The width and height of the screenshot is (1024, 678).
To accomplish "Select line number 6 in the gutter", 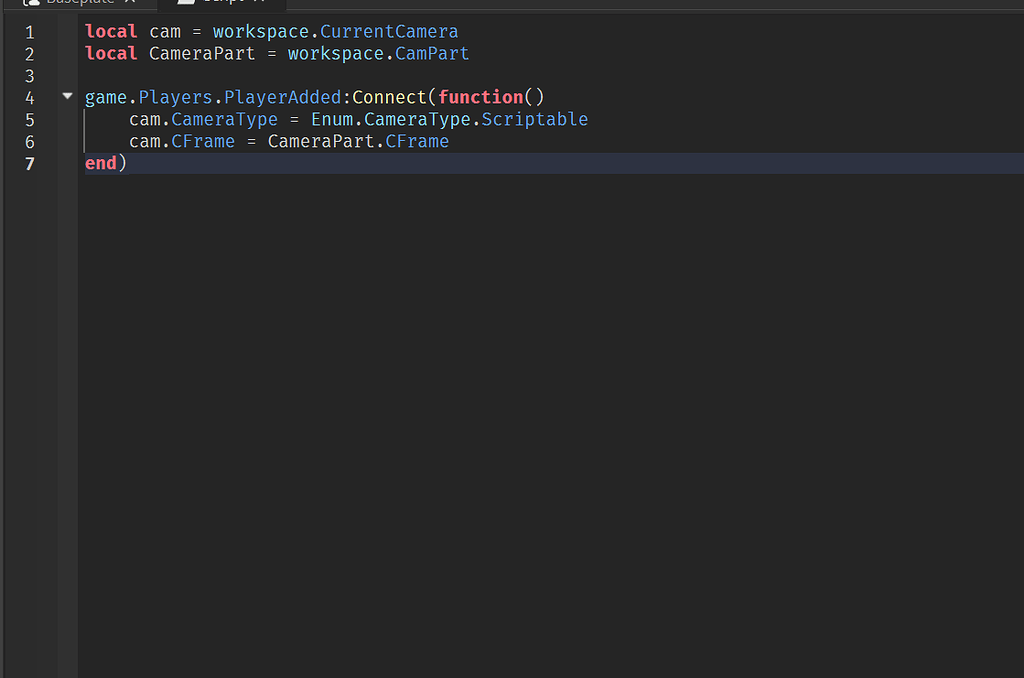I will [x=29, y=142].
